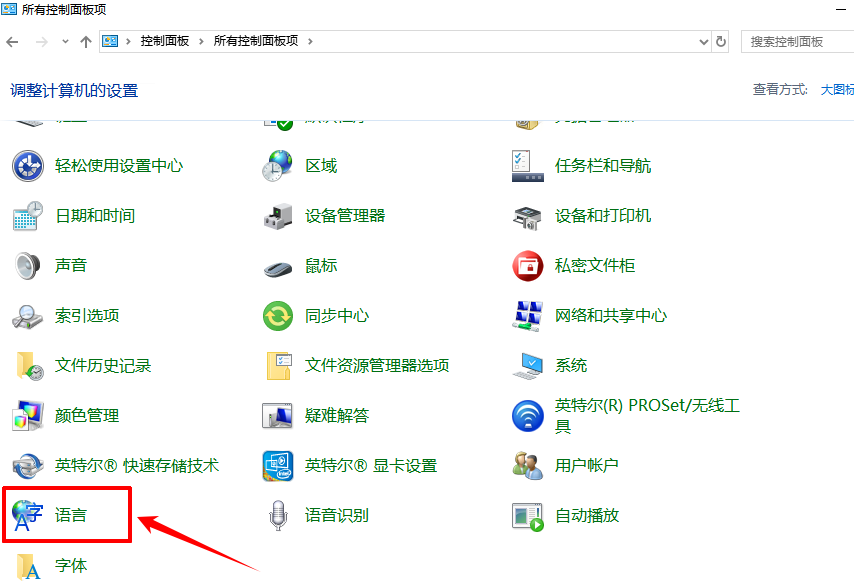Viewport: 854px width, 588px height.
Task: Click the forward navigation arrow
Action: click(41, 42)
